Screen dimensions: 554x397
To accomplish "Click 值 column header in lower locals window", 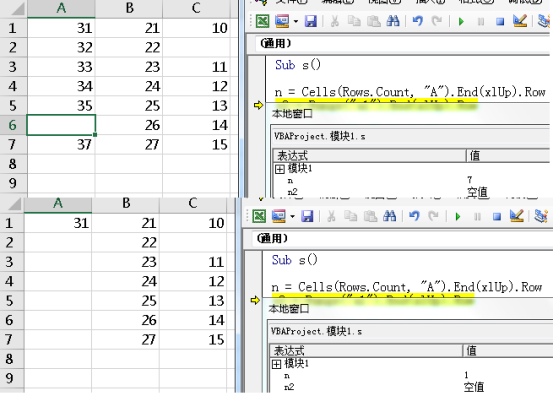I will tap(507, 350).
